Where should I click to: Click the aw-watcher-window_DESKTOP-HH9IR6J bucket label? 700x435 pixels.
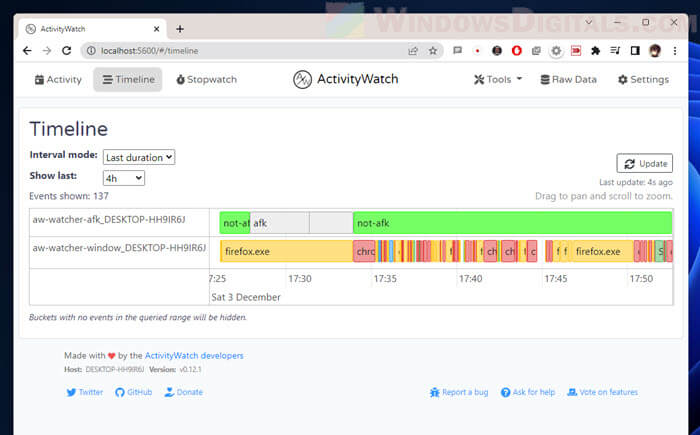click(119, 247)
